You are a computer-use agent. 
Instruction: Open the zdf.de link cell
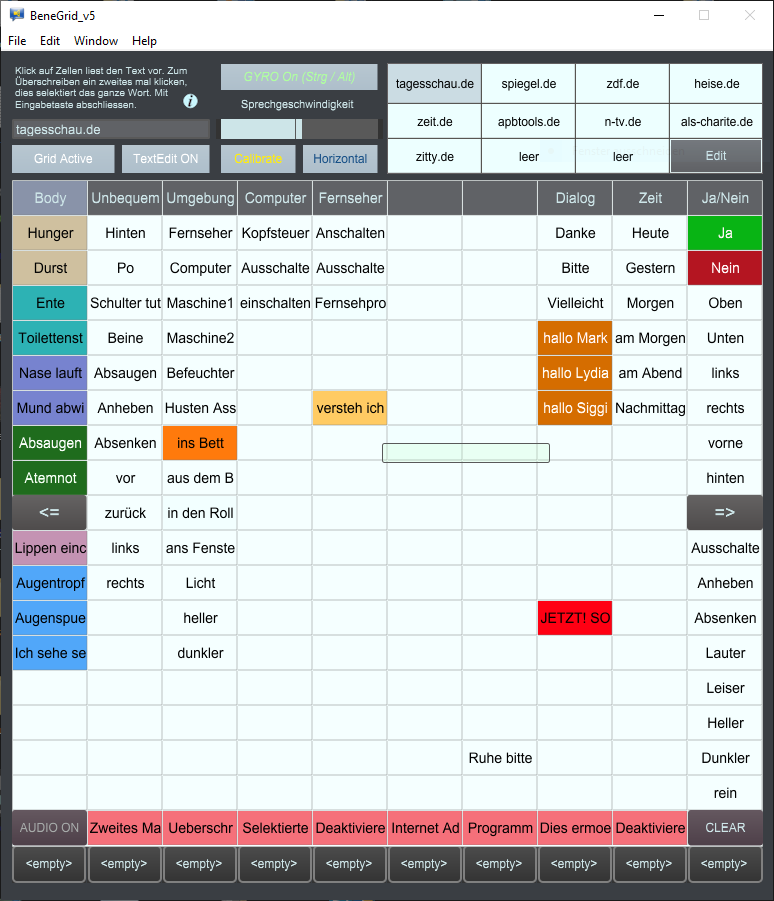point(623,84)
